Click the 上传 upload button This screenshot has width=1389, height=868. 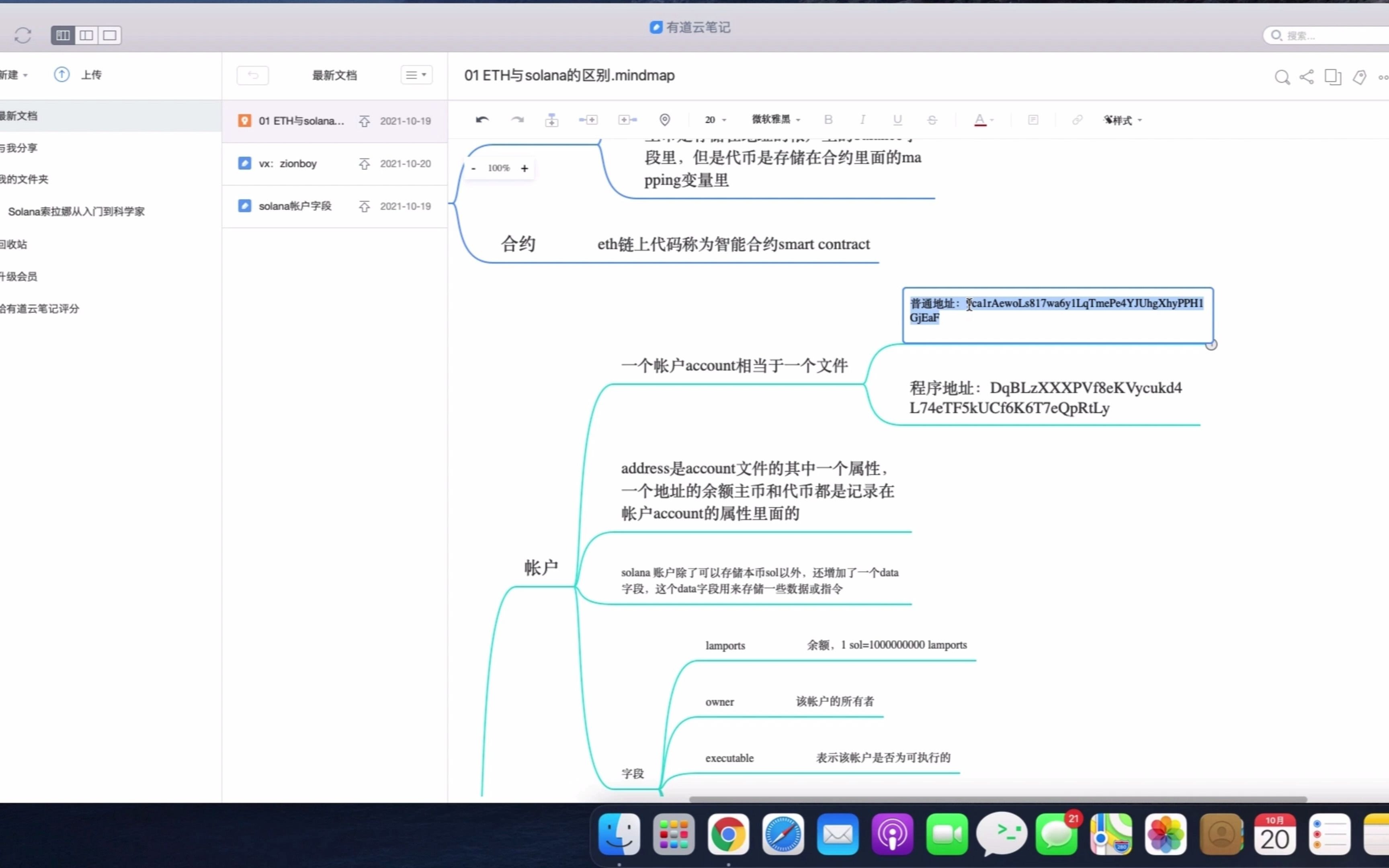(78, 75)
